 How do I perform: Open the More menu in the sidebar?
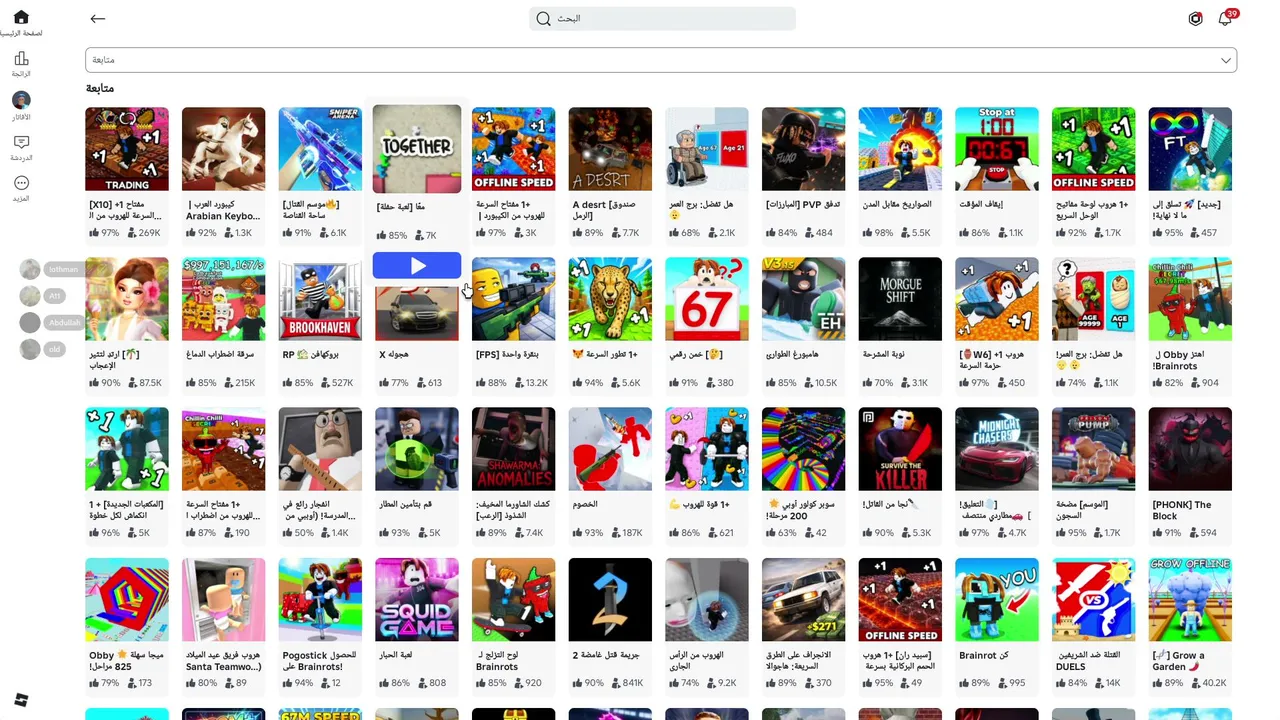(x=21, y=183)
